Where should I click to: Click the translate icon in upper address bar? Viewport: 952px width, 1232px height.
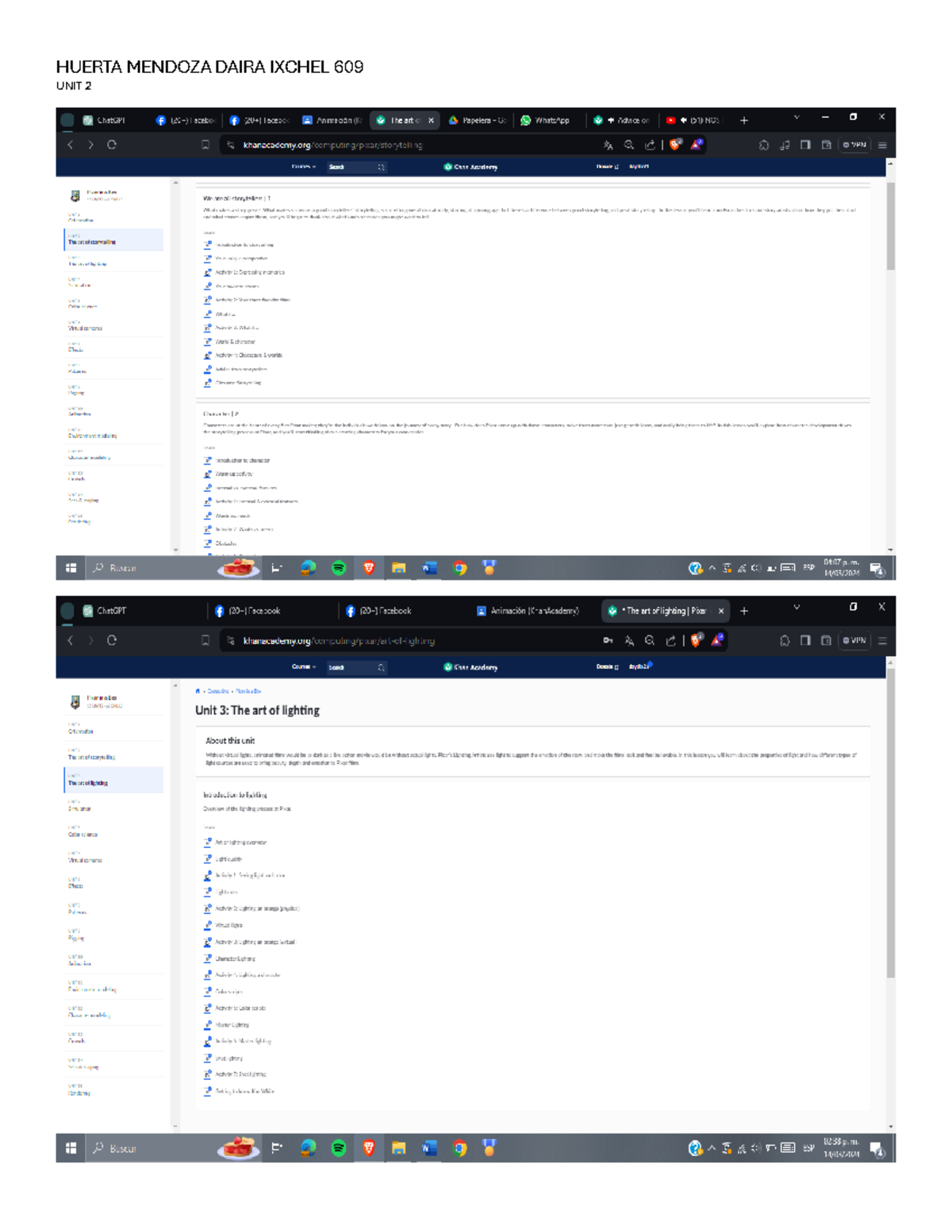pyautogui.click(x=608, y=145)
